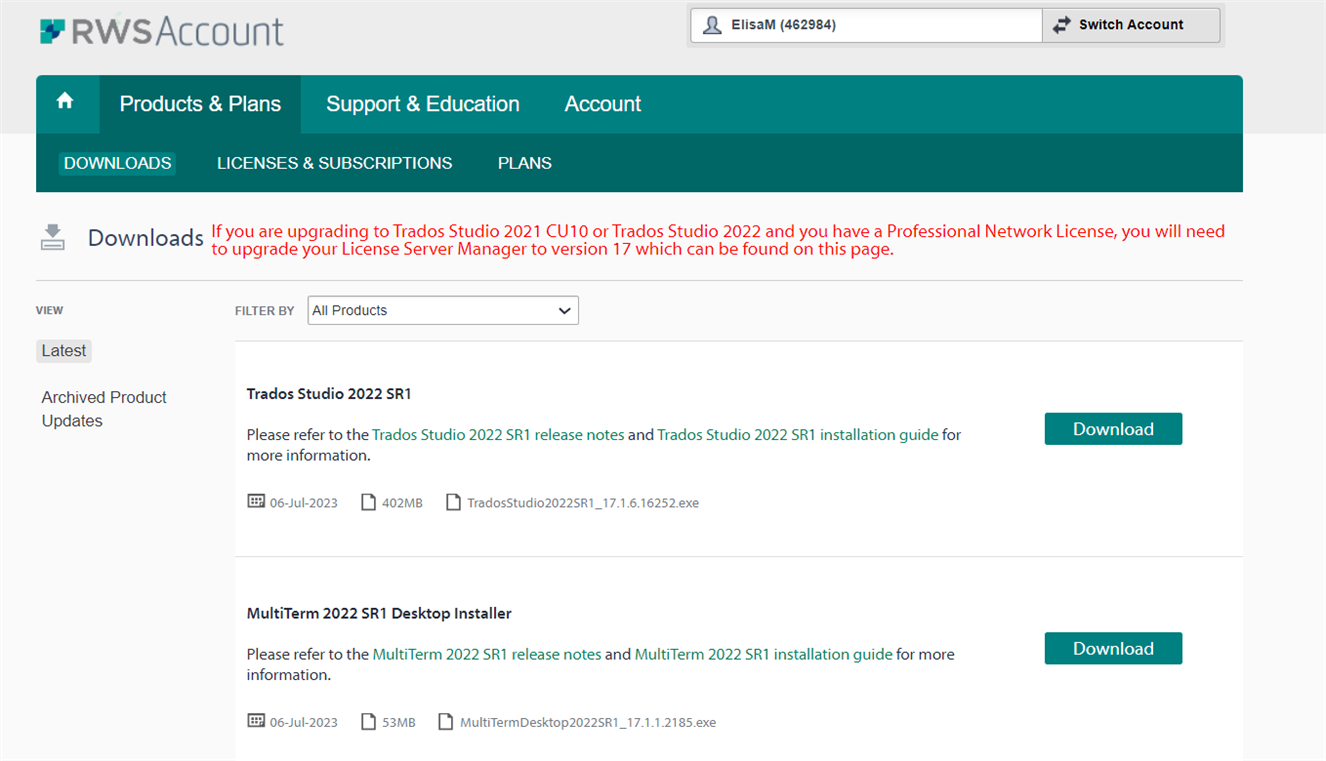Click the 402MB file size text

[x=402, y=503]
